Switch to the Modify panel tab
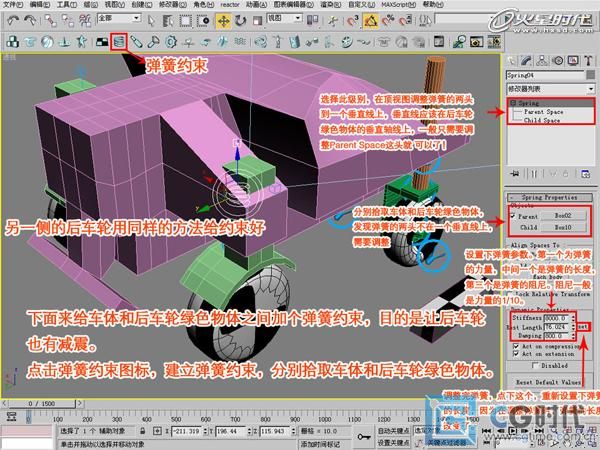The image size is (600, 450). 527,60
